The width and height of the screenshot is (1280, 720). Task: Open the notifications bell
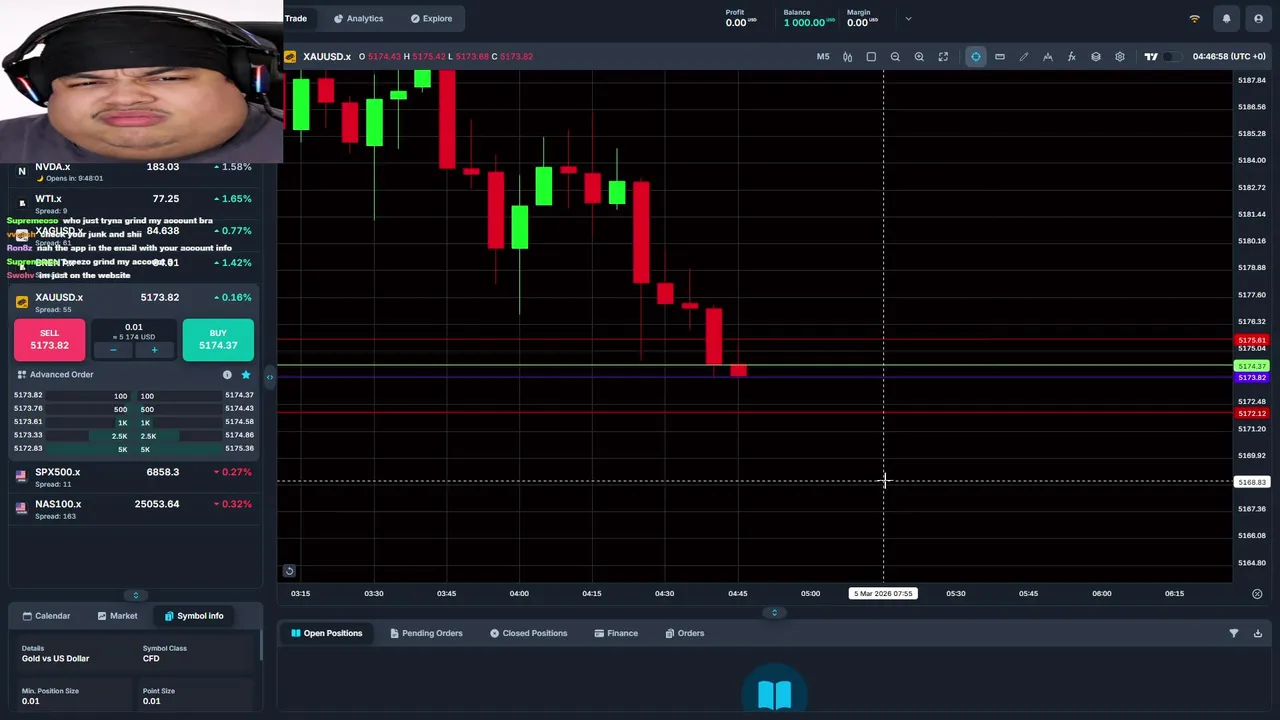point(1226,19)
